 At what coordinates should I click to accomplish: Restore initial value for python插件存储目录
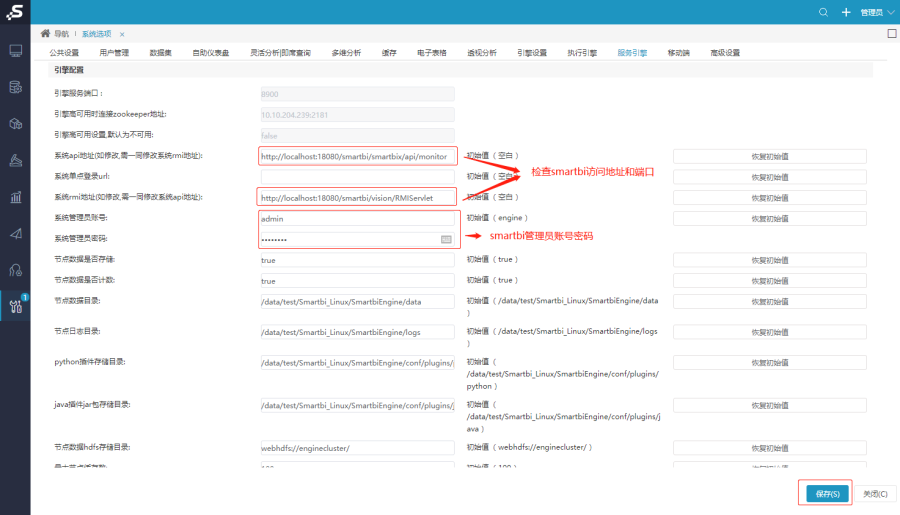click(x=770, y=362)
